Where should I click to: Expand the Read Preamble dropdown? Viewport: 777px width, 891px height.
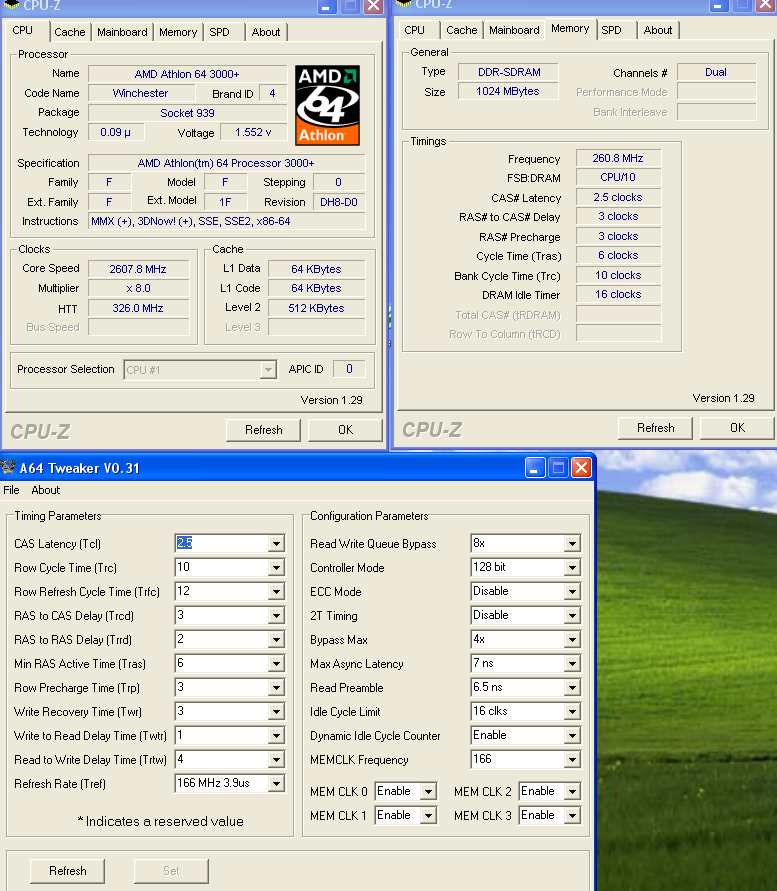tap(572, 688)
